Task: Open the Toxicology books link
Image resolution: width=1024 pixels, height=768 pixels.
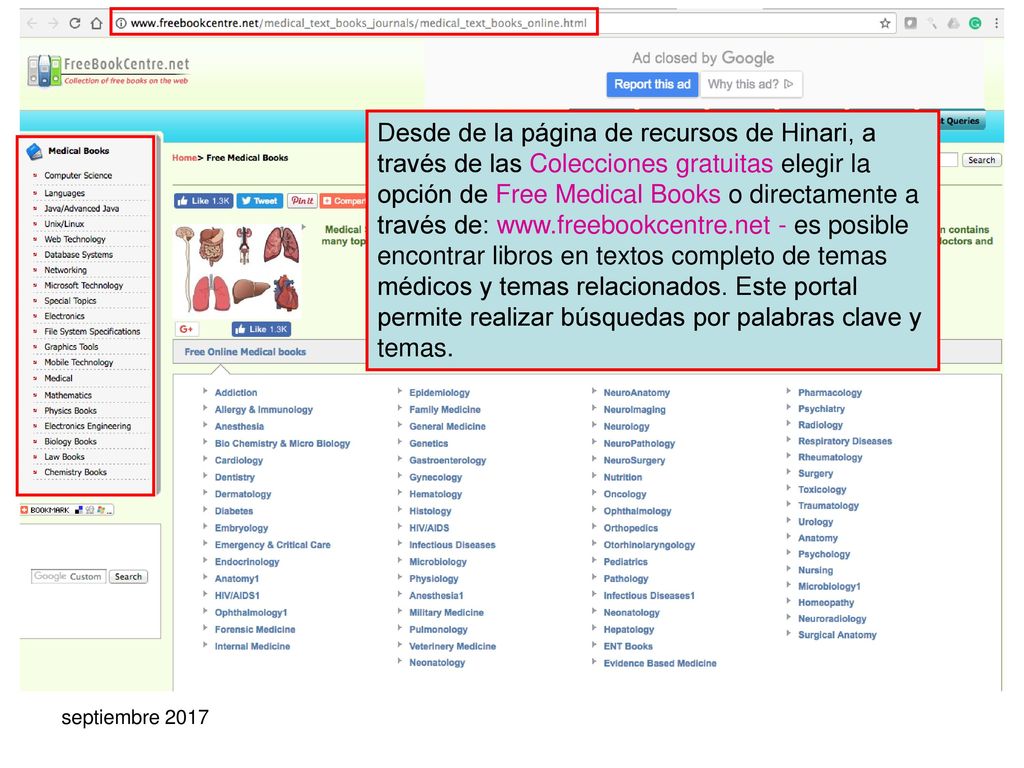Action: coord(822,490)
